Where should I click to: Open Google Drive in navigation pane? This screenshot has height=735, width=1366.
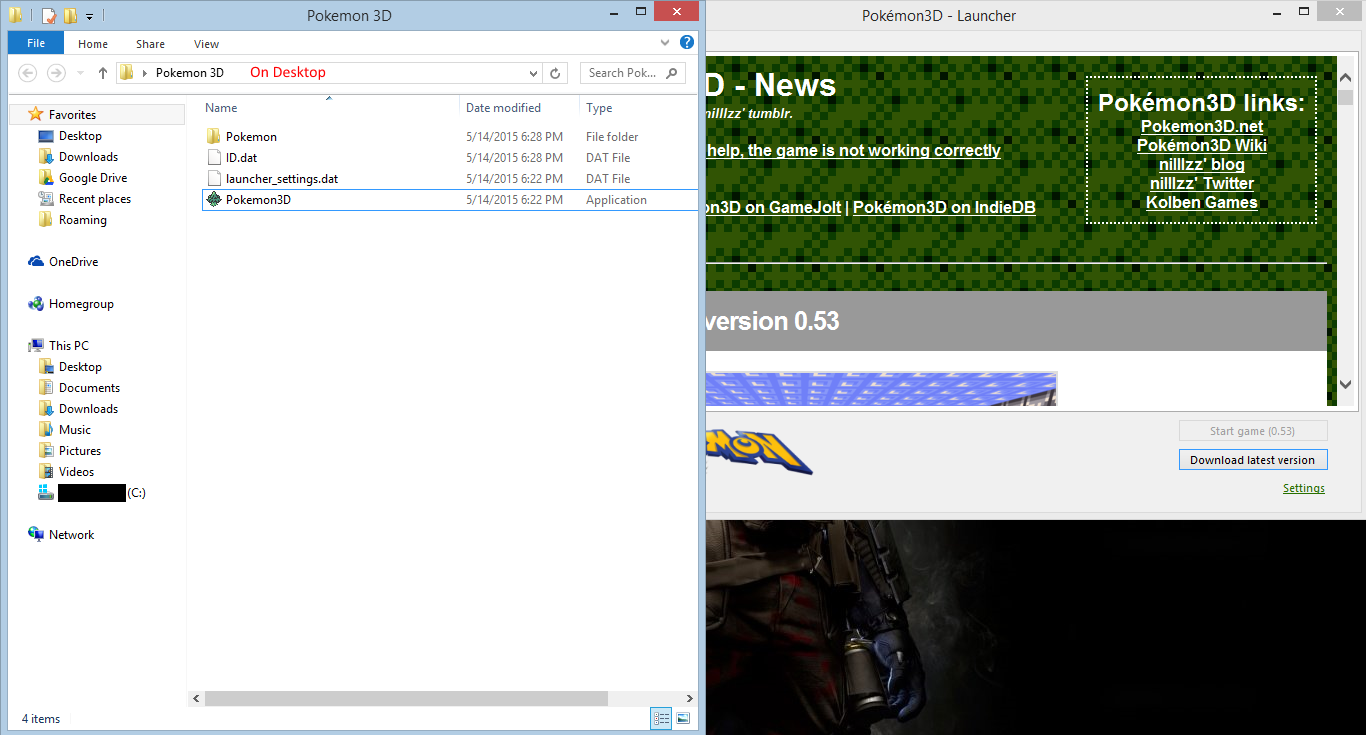pyautogui.click(x=93, y=178)
